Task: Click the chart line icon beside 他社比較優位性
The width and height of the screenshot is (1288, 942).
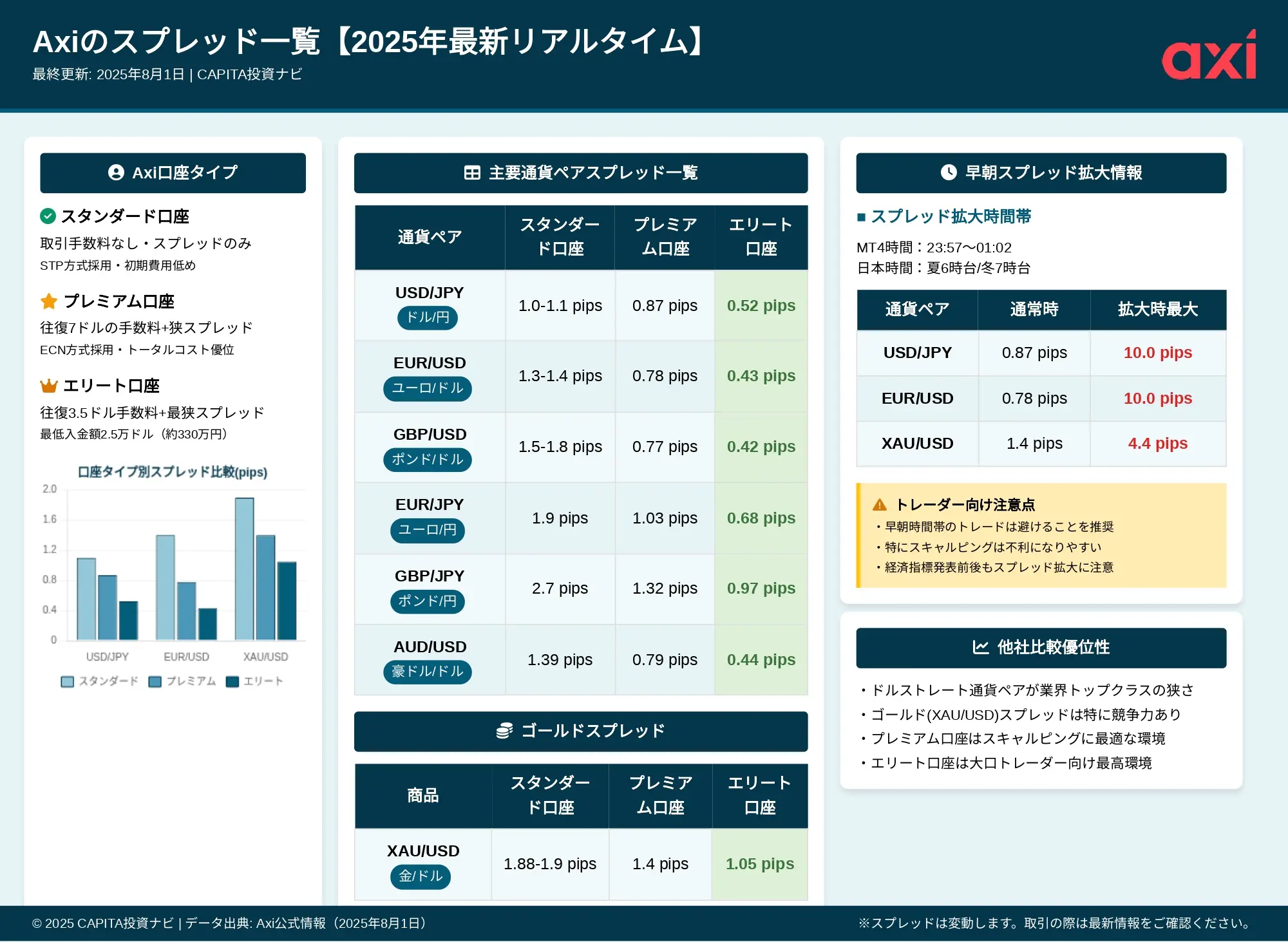Action: 980,647
